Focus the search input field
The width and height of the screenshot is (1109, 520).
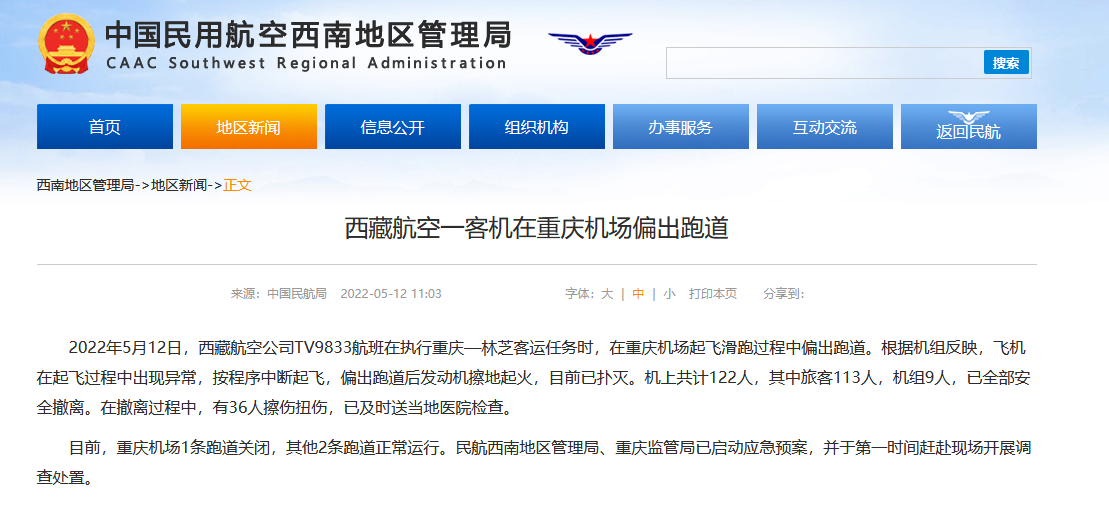[x=824, y=63]
